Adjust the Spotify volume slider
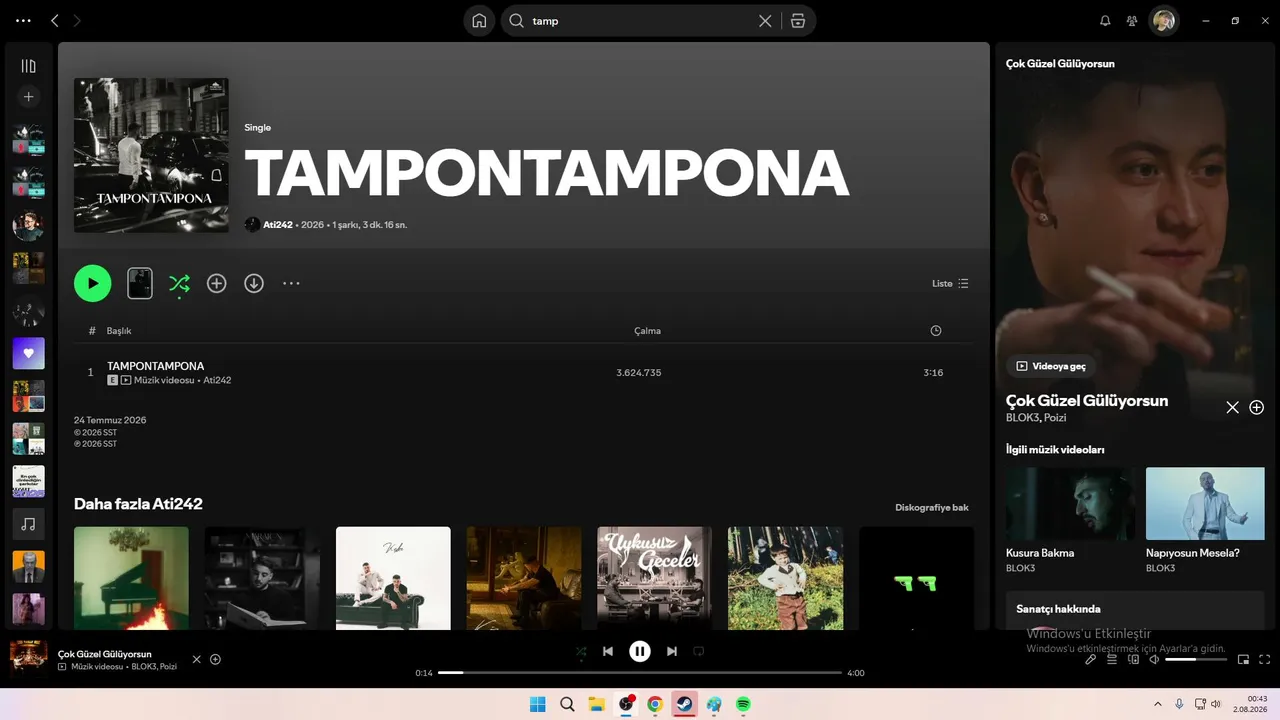This screenshot has height=720, width=1280. pyautogui.click(x=1196, y=659)
